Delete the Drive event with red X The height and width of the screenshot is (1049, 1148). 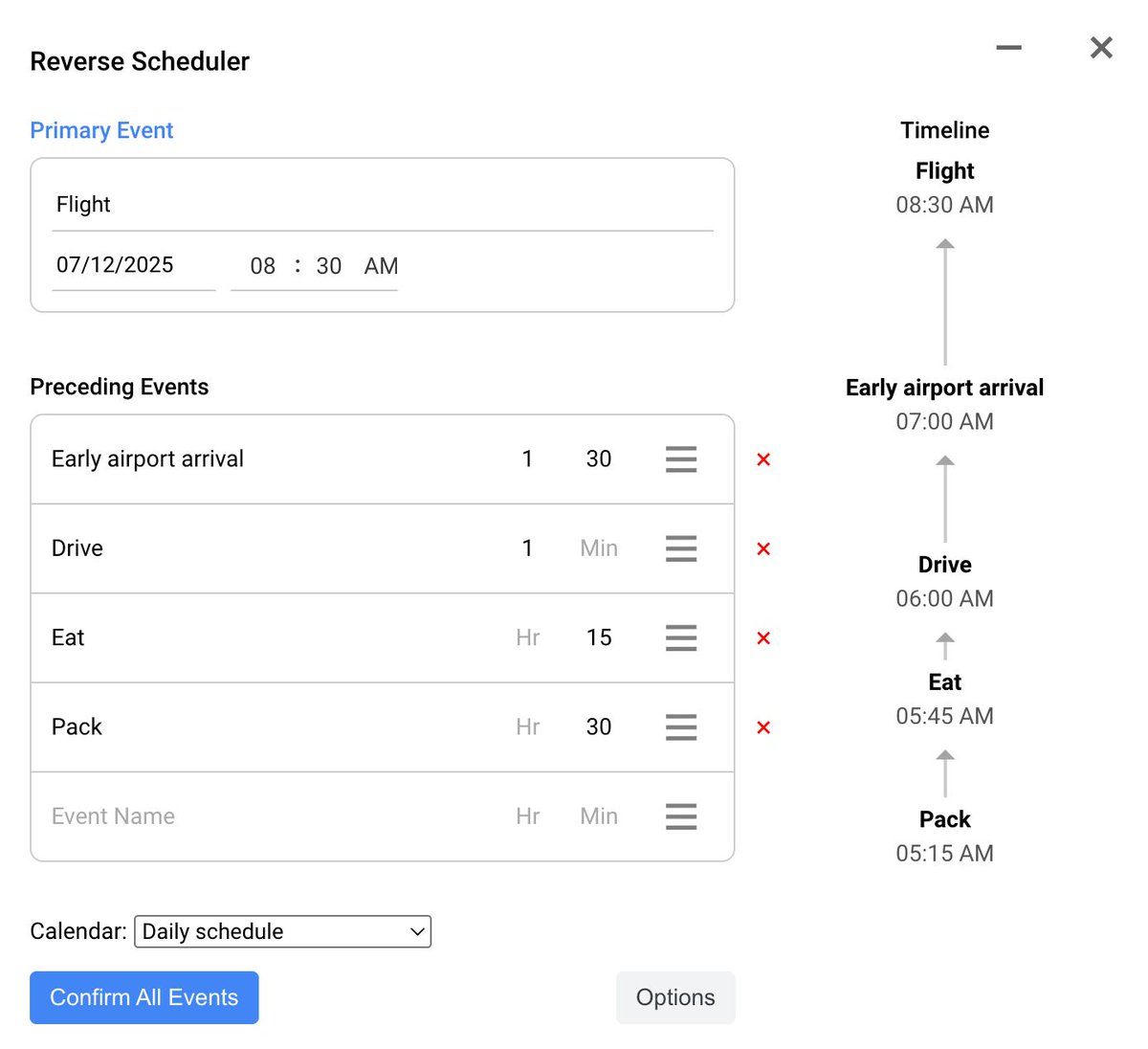click(763, 548)
